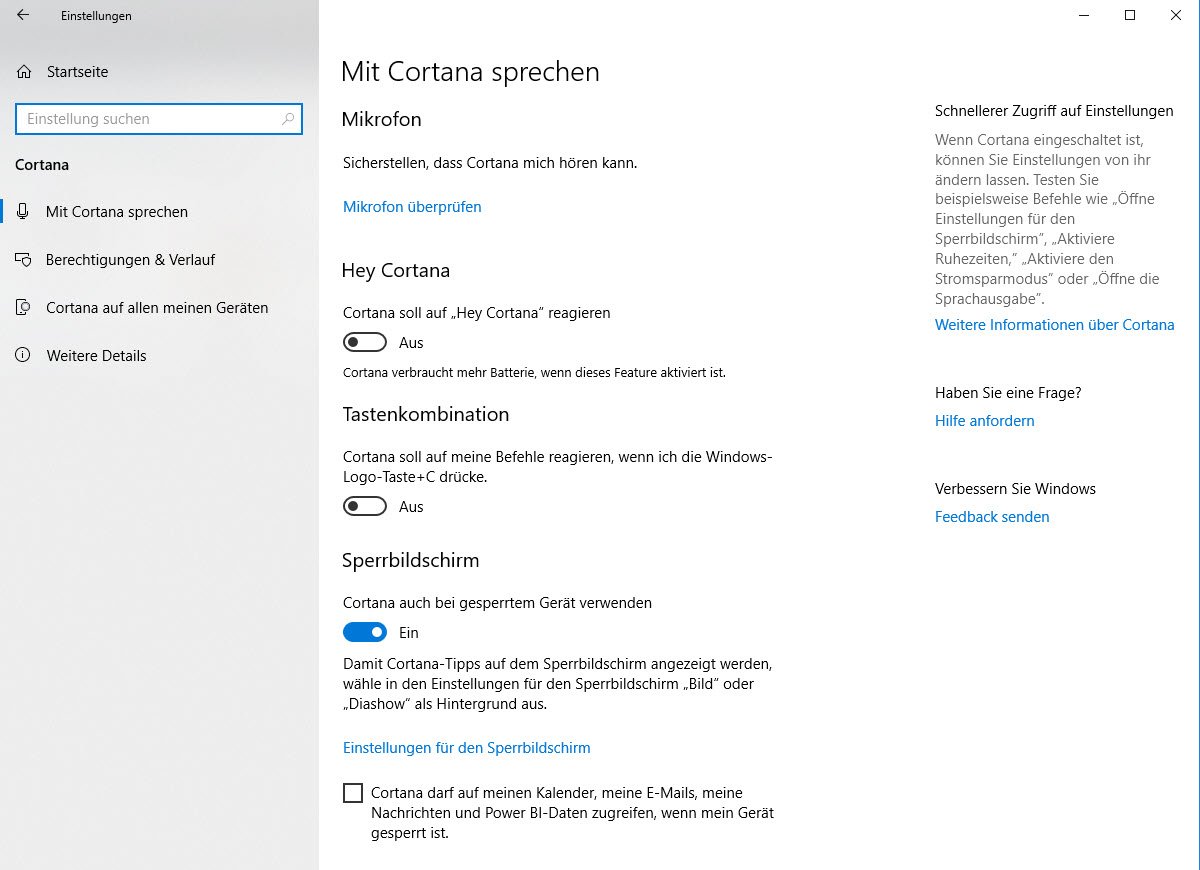Click Schnellerer Zugriff auf Einstellungen heading
The height and width of the screenshot is (870, 1200).
pyautogui.click(x=1054, y=111)
